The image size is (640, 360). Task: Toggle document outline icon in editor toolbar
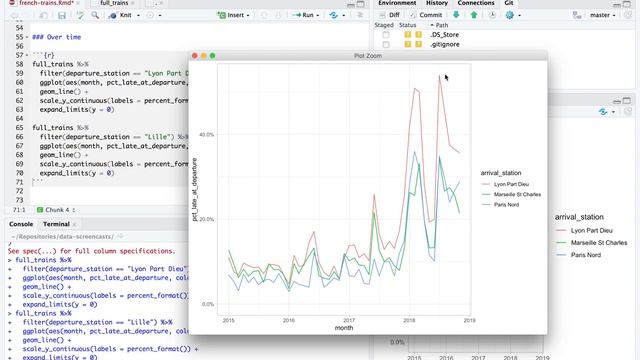pos(360,15)
